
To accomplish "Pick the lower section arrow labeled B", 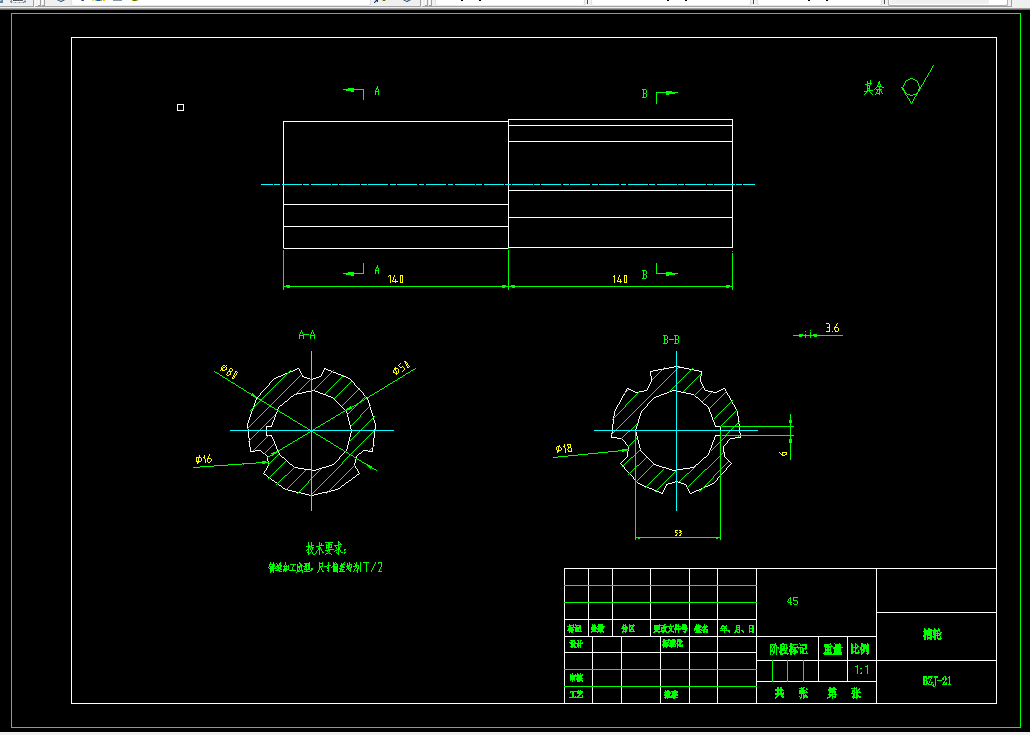I will [x=659, y=273].
